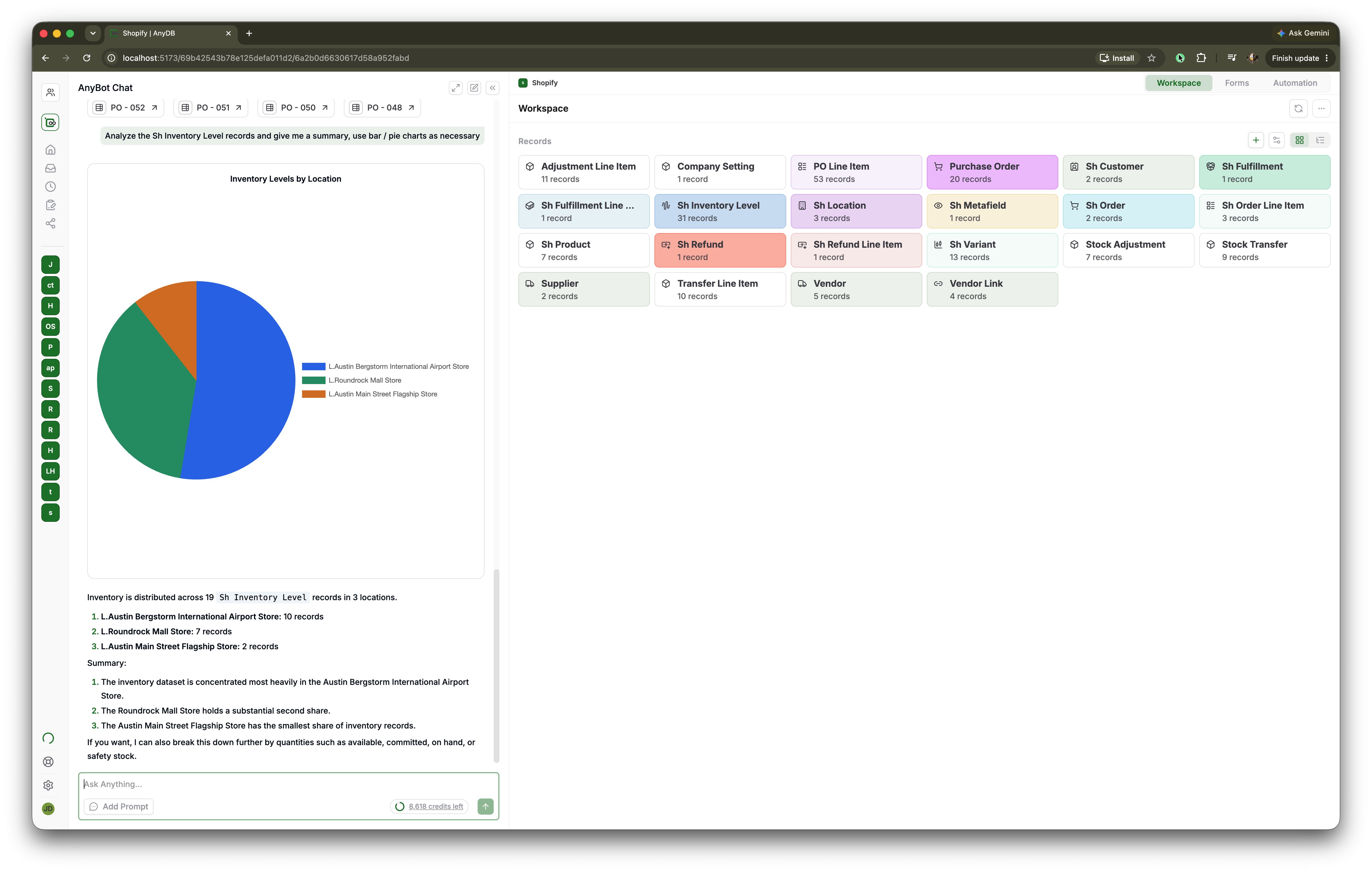
Task: Bookmark this page with star icon
Action: point(1152,58)
